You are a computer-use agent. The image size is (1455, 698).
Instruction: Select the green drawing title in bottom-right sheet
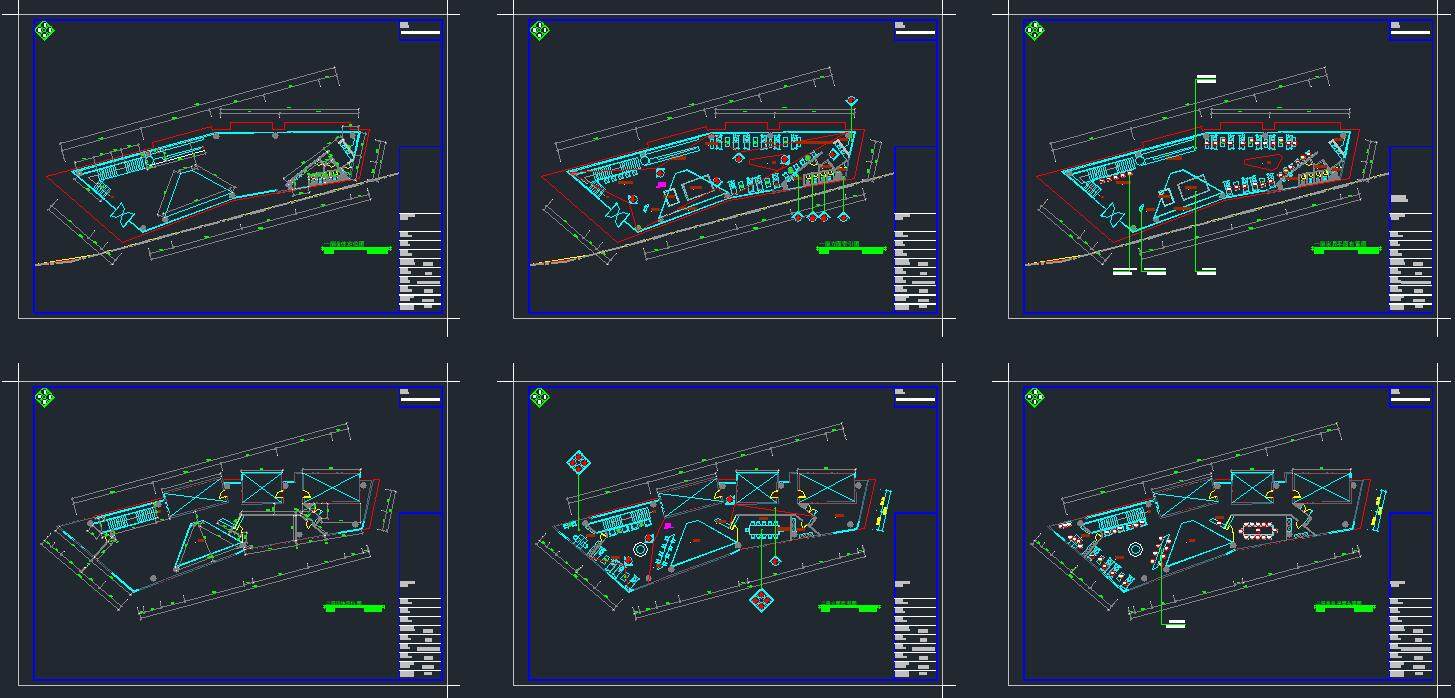click(x=1346, y=606)
